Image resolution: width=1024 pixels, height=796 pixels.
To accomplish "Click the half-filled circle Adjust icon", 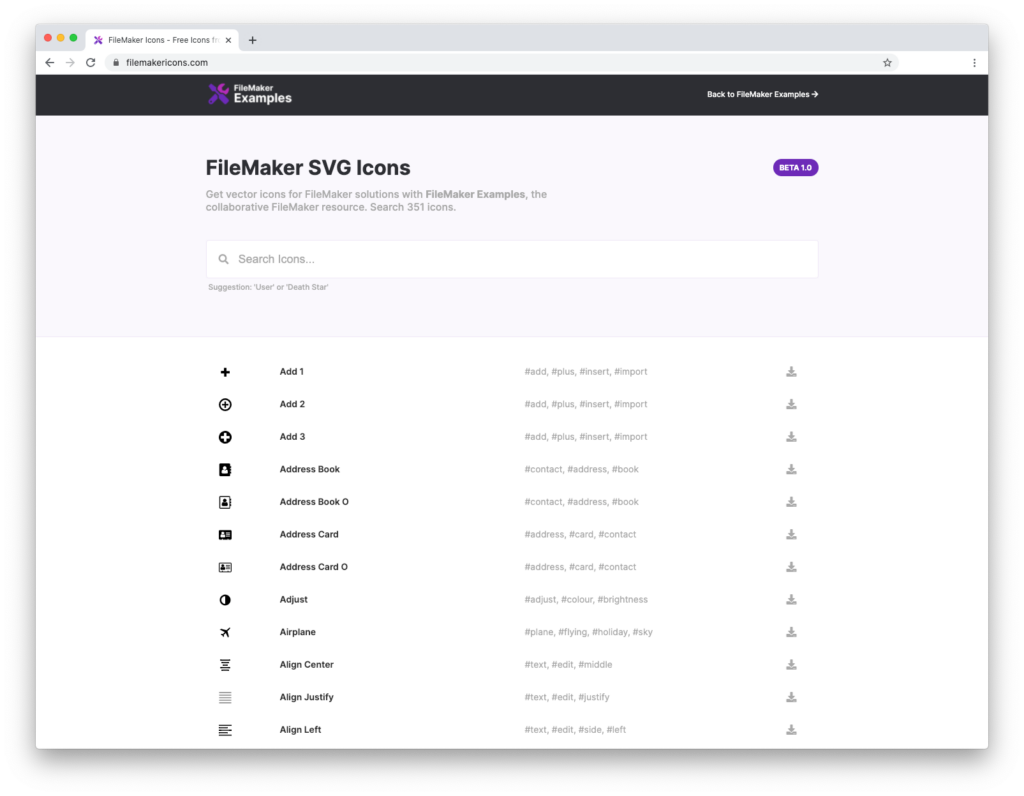I will [x=225, y=600].
